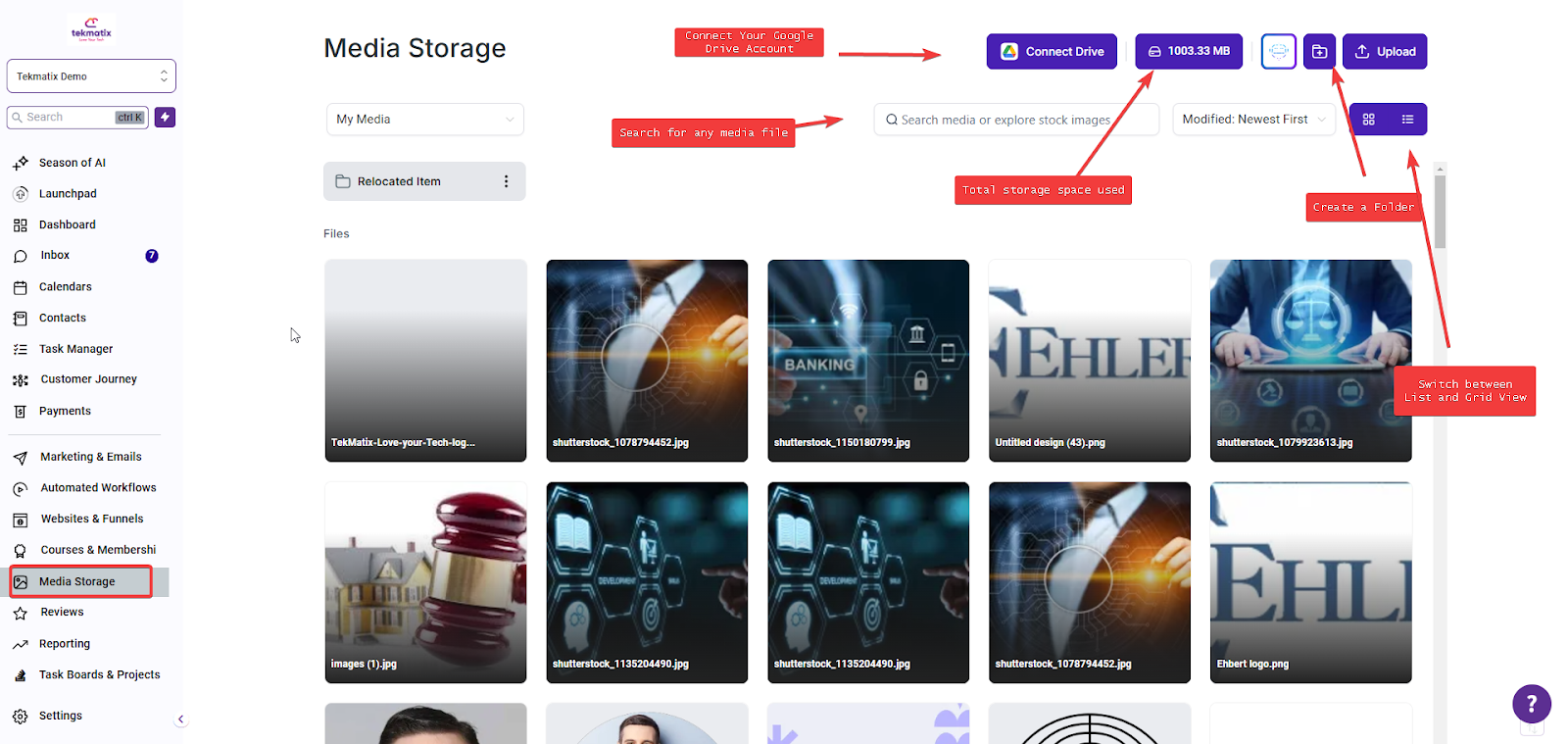Viewport: 1568px width, 744px height.
Task: Click the Connect Drive button
Action: pos(1052,51)
